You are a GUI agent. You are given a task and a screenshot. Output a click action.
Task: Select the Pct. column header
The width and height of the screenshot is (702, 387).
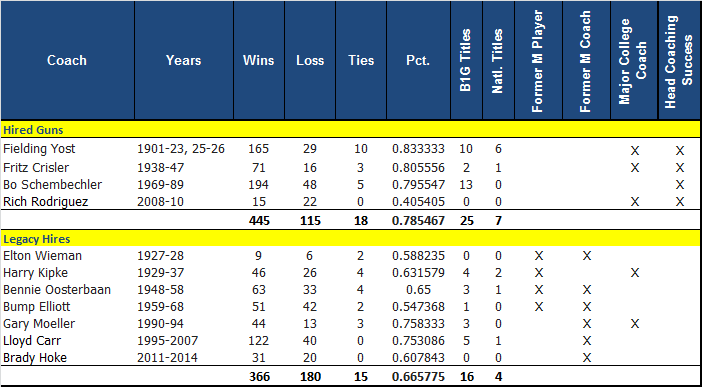point(418,60)
